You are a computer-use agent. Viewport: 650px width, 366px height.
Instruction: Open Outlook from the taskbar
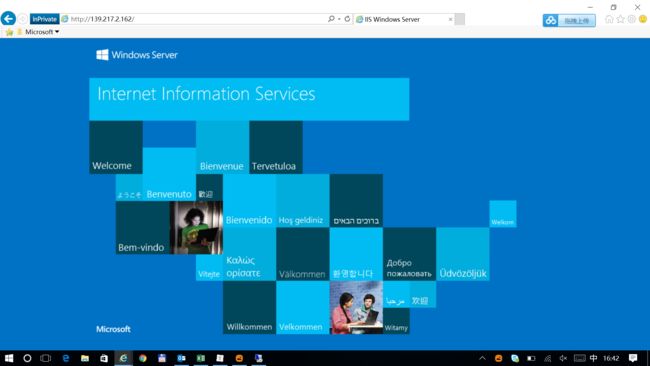pyautogui.click(x=181, y=358)
